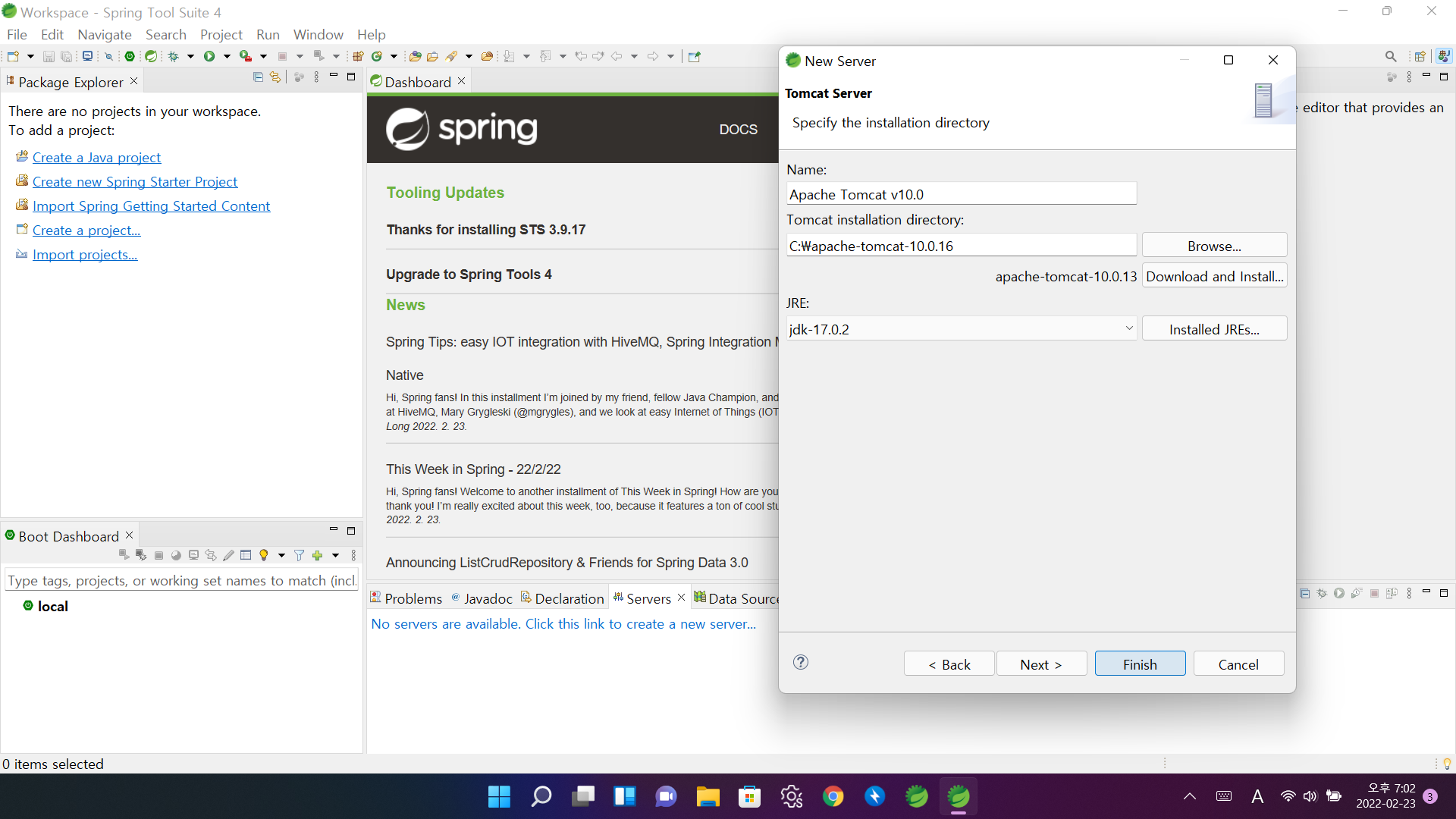Switch to the Problems tab
Screen dimensions: 1456x819
click(x=406, y=598)
